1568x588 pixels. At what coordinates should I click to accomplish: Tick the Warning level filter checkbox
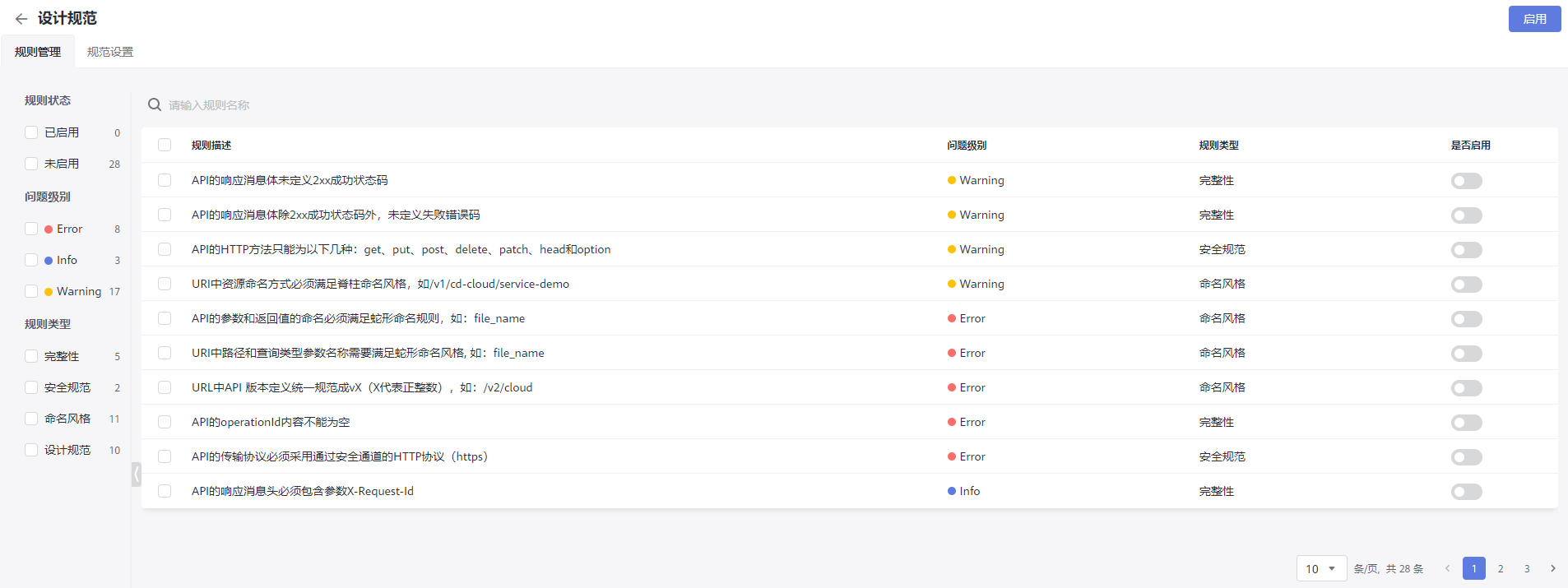tap(31, 291)
